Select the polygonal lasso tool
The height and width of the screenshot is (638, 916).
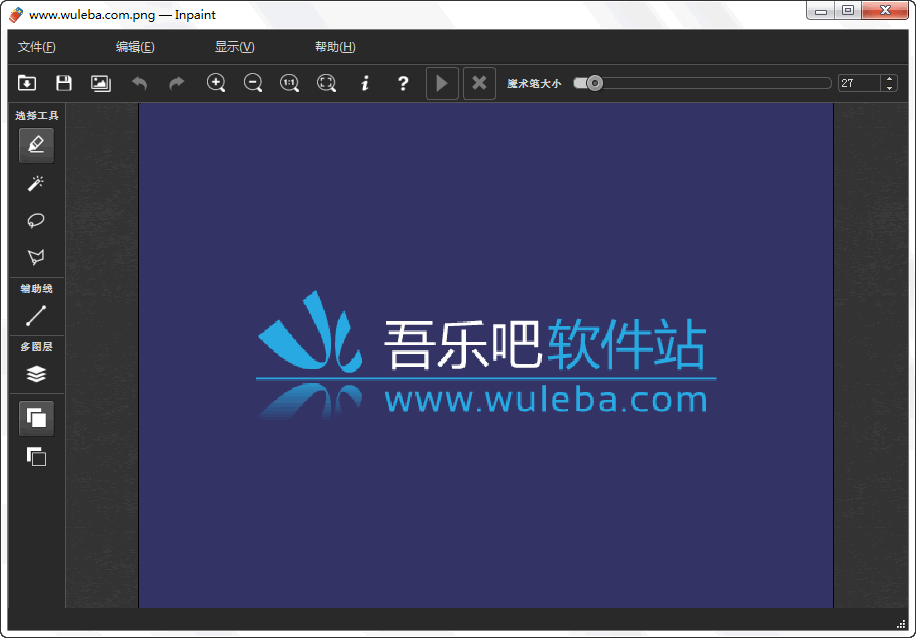[x=36, y=257]
